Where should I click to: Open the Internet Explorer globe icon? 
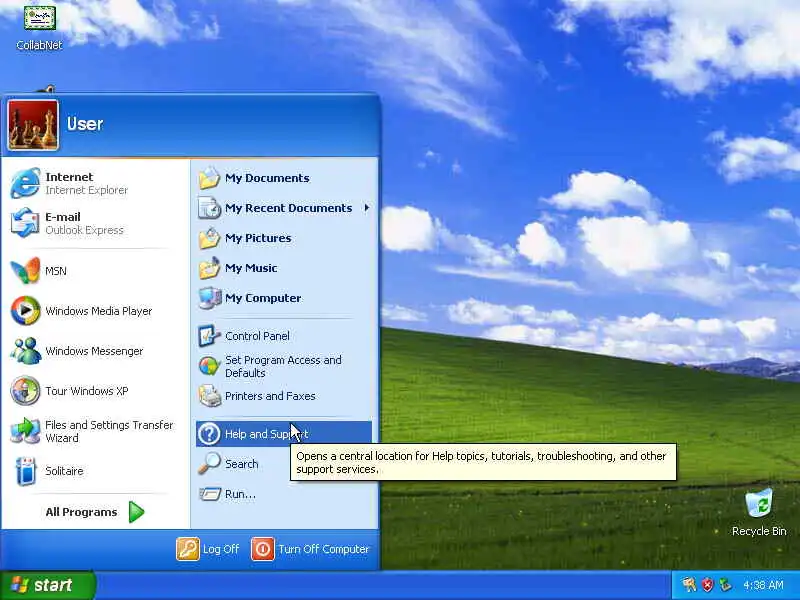[25, 183]
